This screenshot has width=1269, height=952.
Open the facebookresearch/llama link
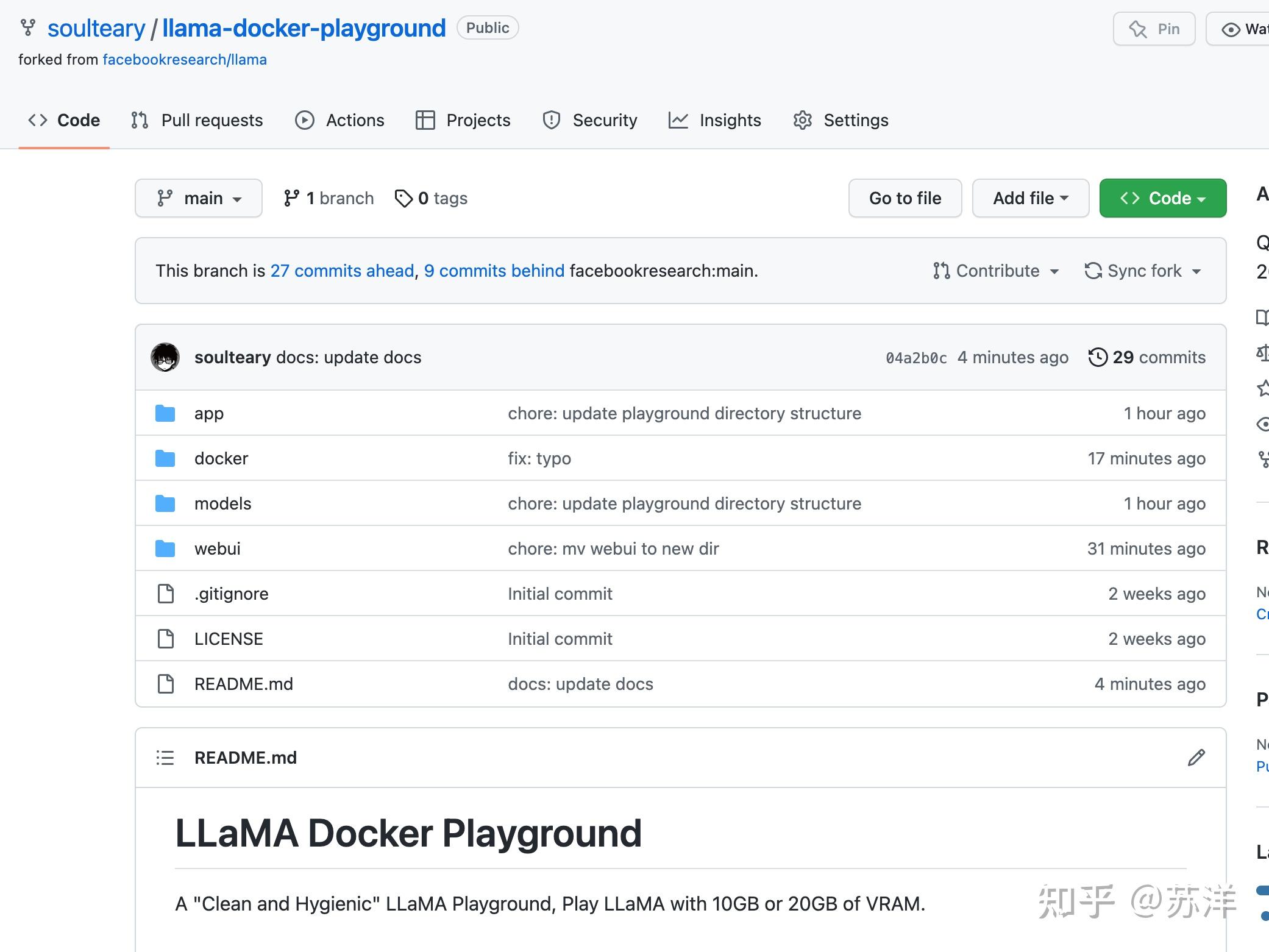185,60
